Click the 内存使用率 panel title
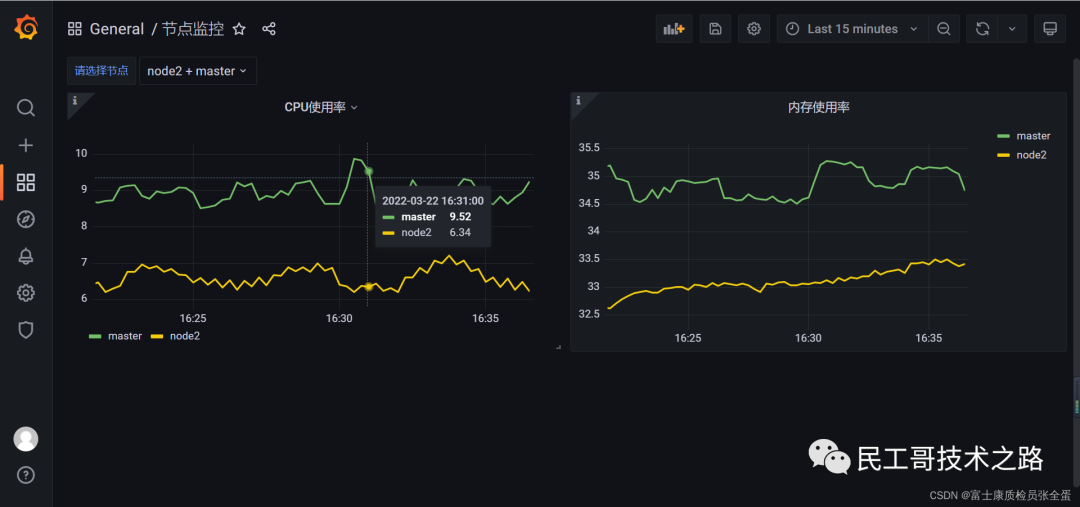Viewport: 1080px width, 507px height. click(818, 107)
